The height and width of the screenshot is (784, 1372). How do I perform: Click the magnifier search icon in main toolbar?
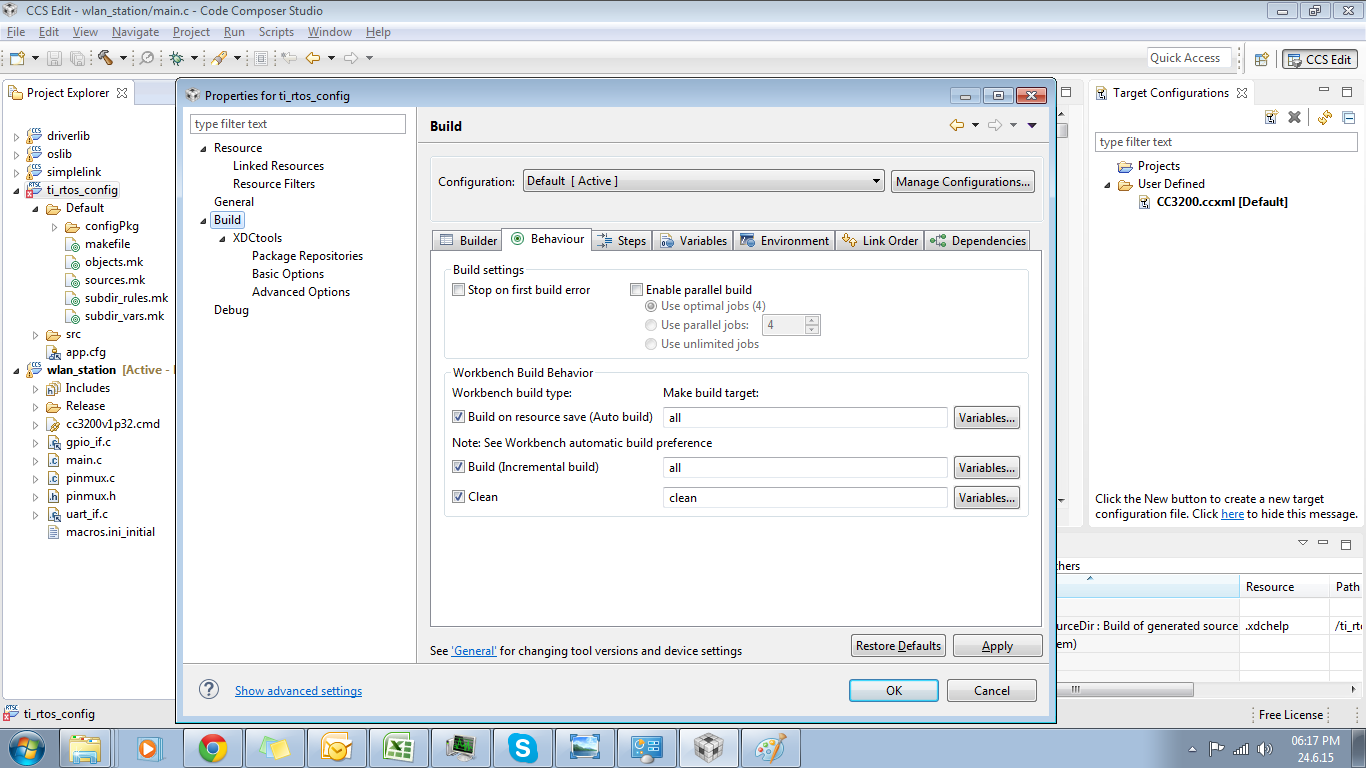pos(147,59)
